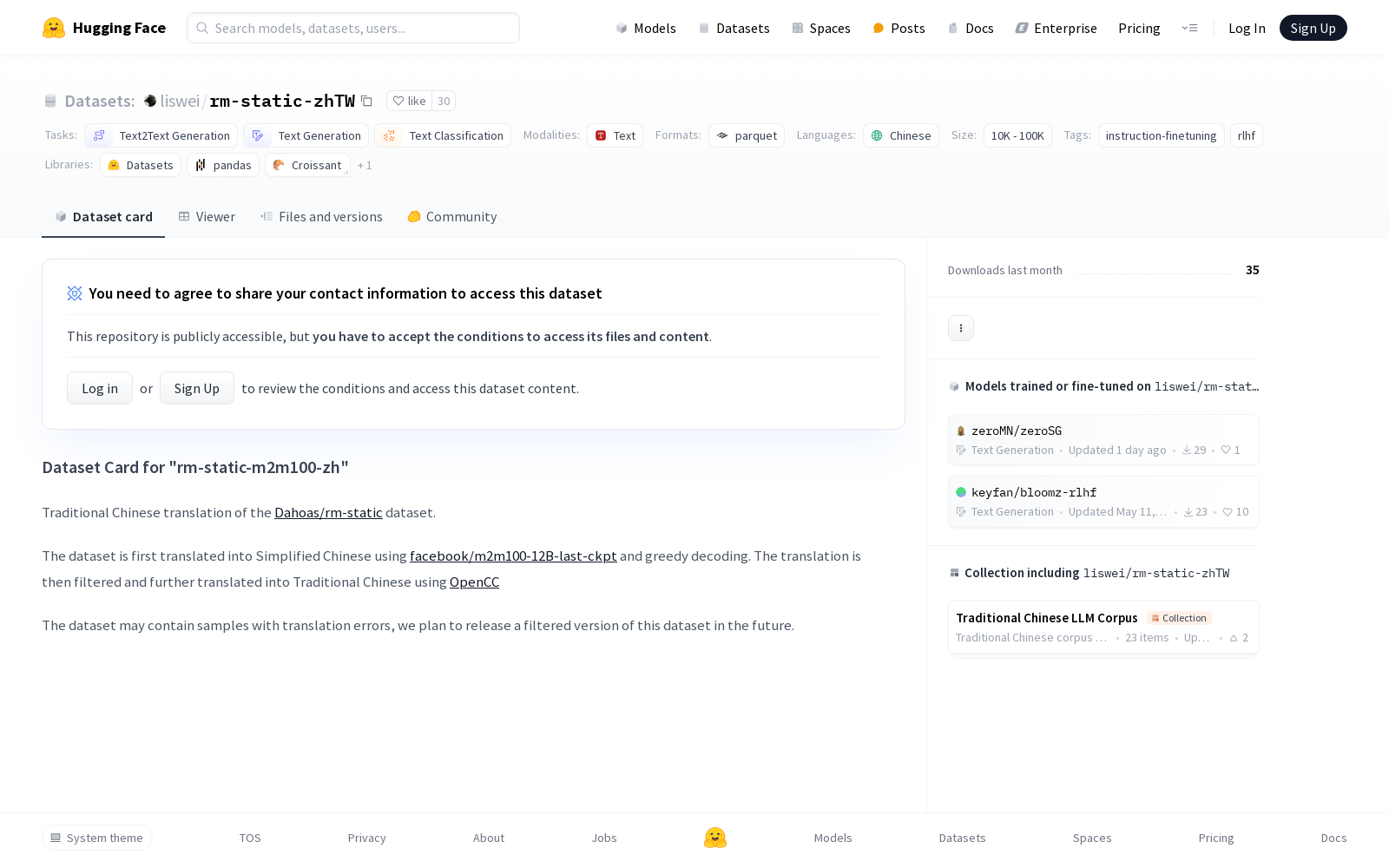The width and height of the screenshot is (1389, 868).
Task: Click Log In in the header
Action: (1247, 28)
